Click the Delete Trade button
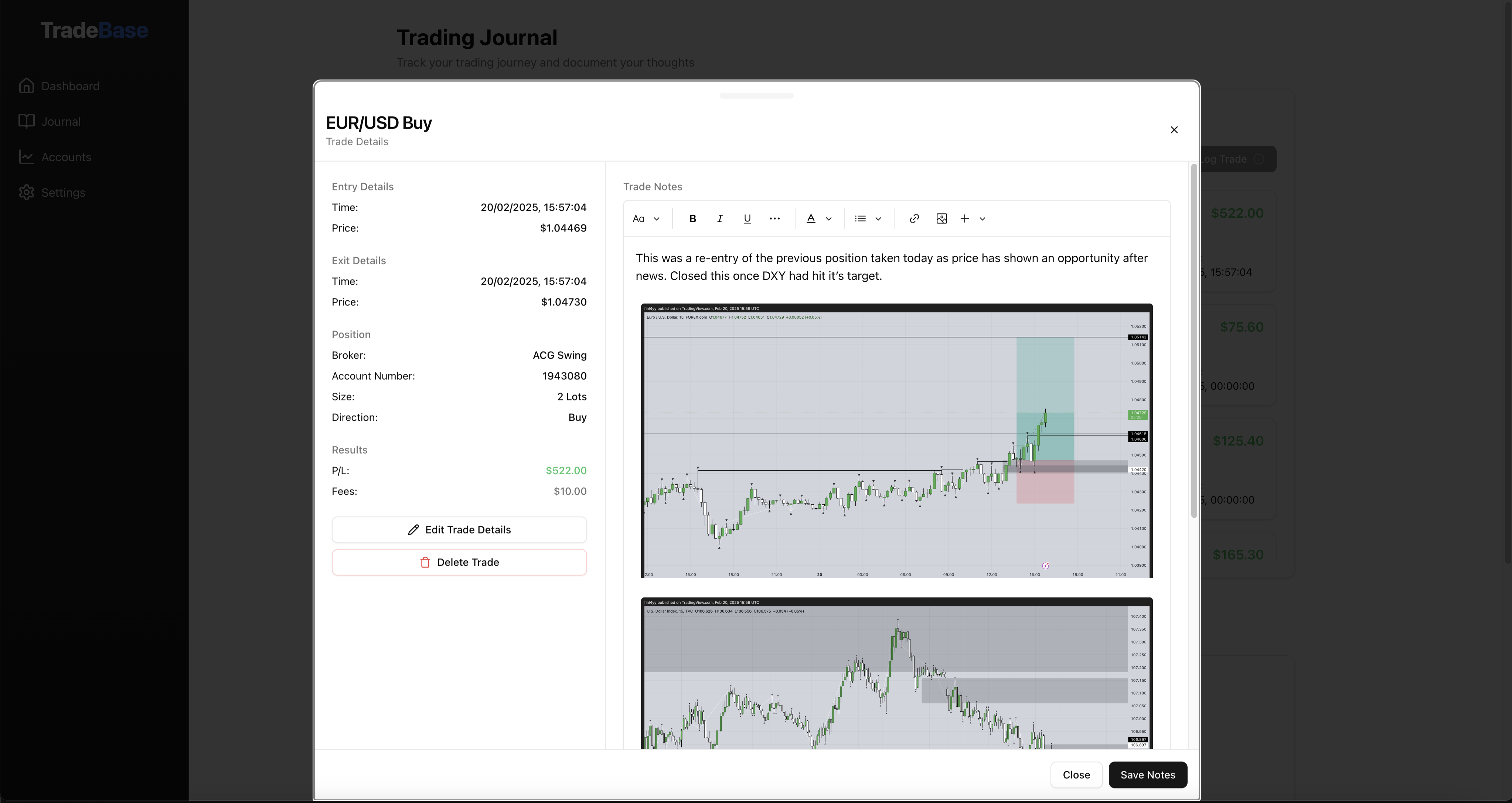1512x803 pixels. click(x=459, y=562)
